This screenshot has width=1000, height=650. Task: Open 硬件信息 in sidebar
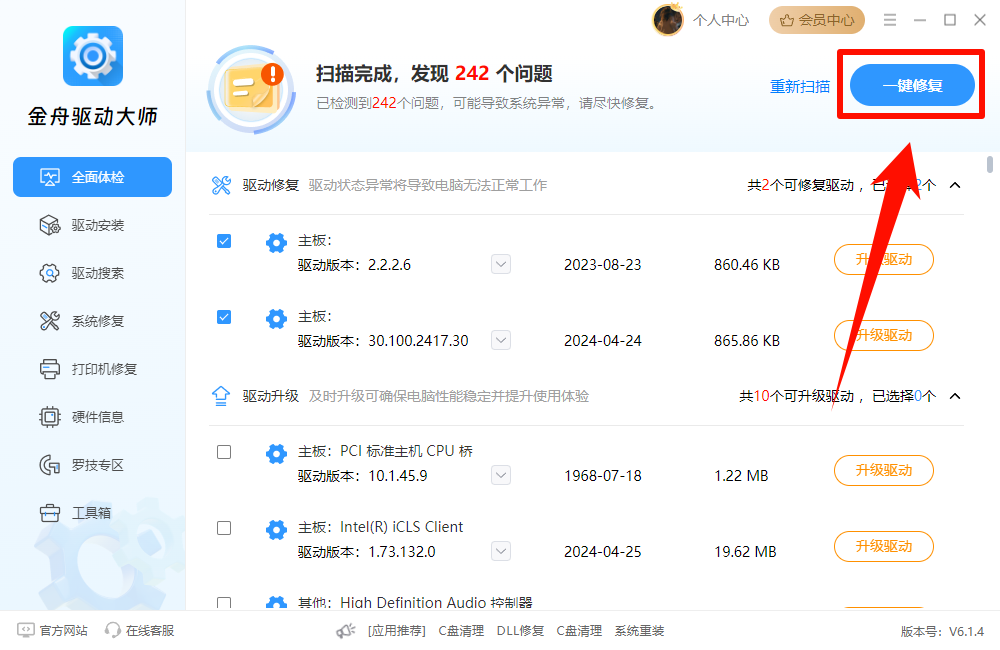pyautogui.click(x=92, y=417)
